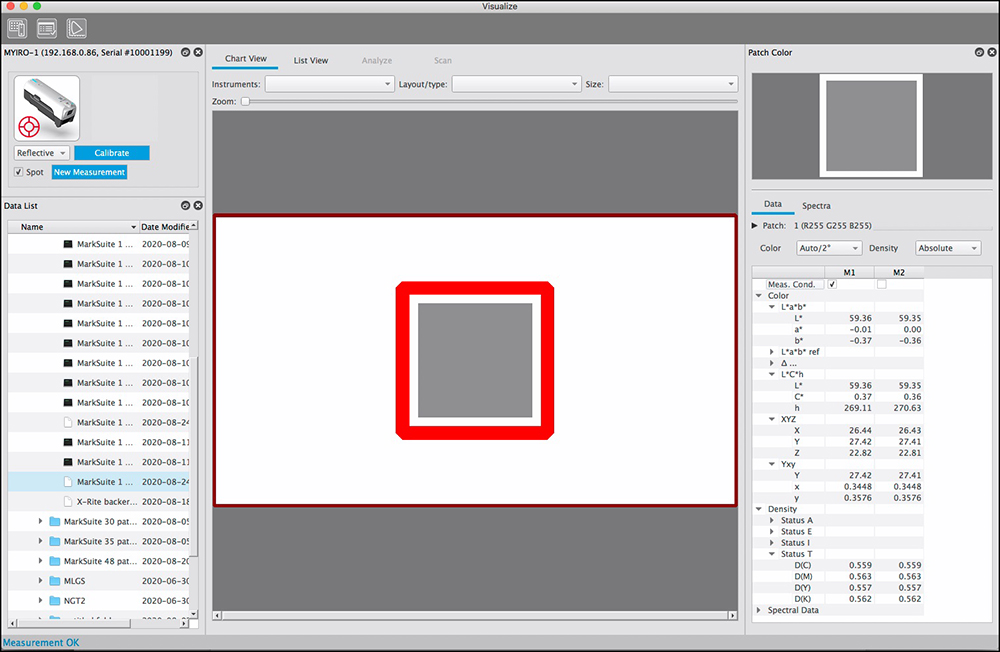Expand the MarkSuite 30 patch folder
The width and height of the screenshot is (1000, 652).
coord(41,521)
